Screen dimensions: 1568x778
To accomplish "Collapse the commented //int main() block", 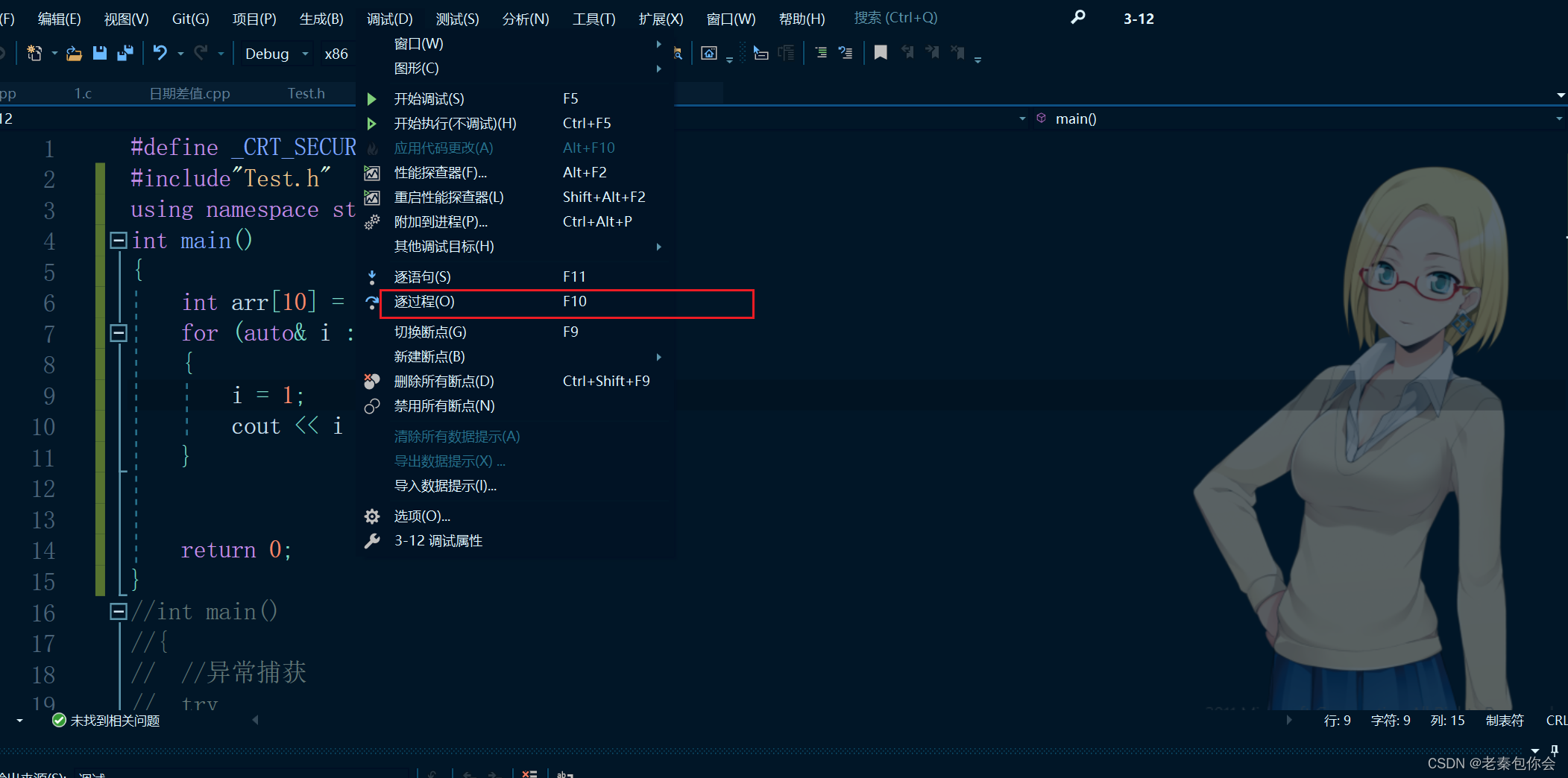I will (118, 611).
